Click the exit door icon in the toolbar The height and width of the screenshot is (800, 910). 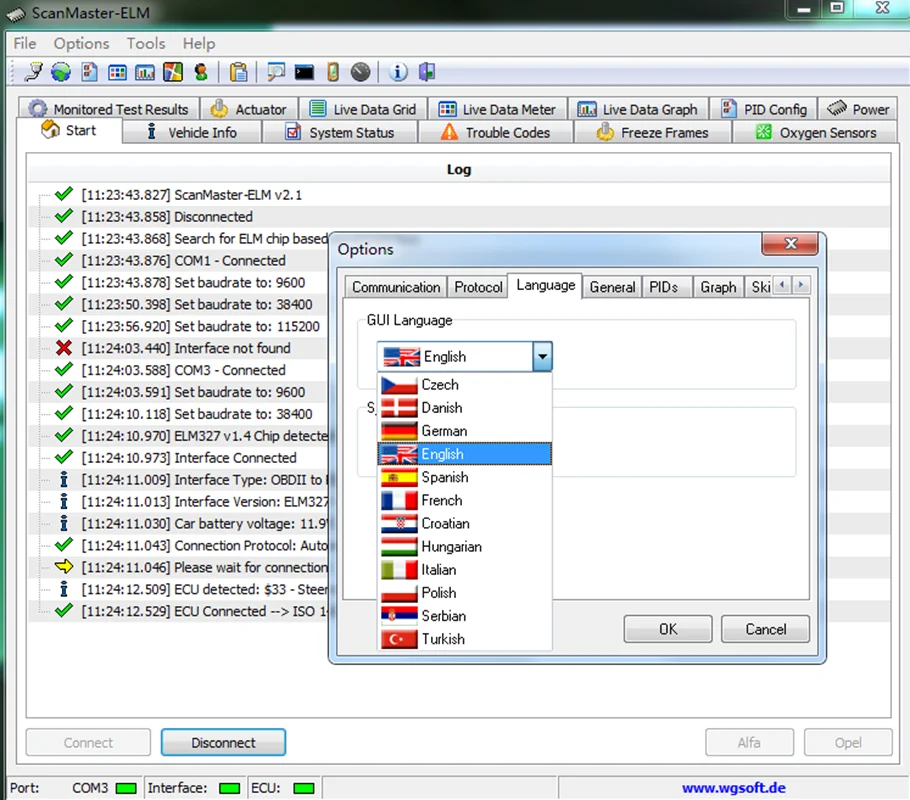click(427, 71)
